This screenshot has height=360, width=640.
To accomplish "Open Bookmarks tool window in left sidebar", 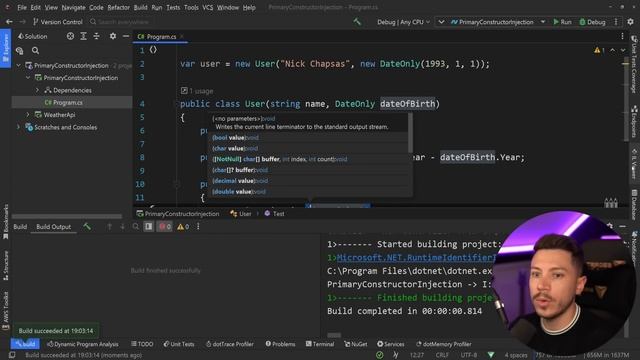I will pos(5,222).
